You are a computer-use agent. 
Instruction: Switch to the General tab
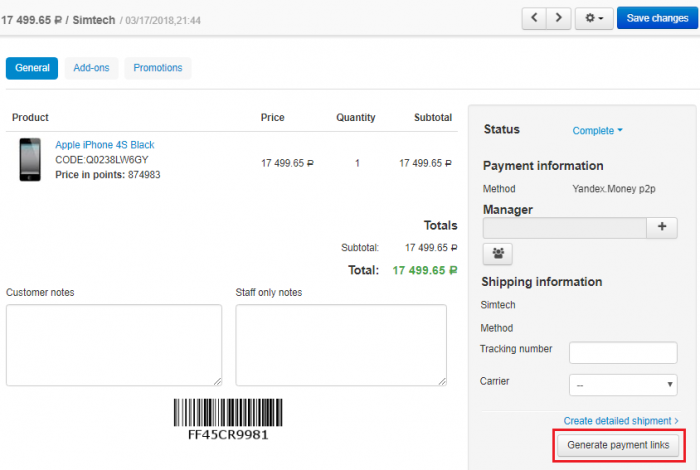coord(32,68)
